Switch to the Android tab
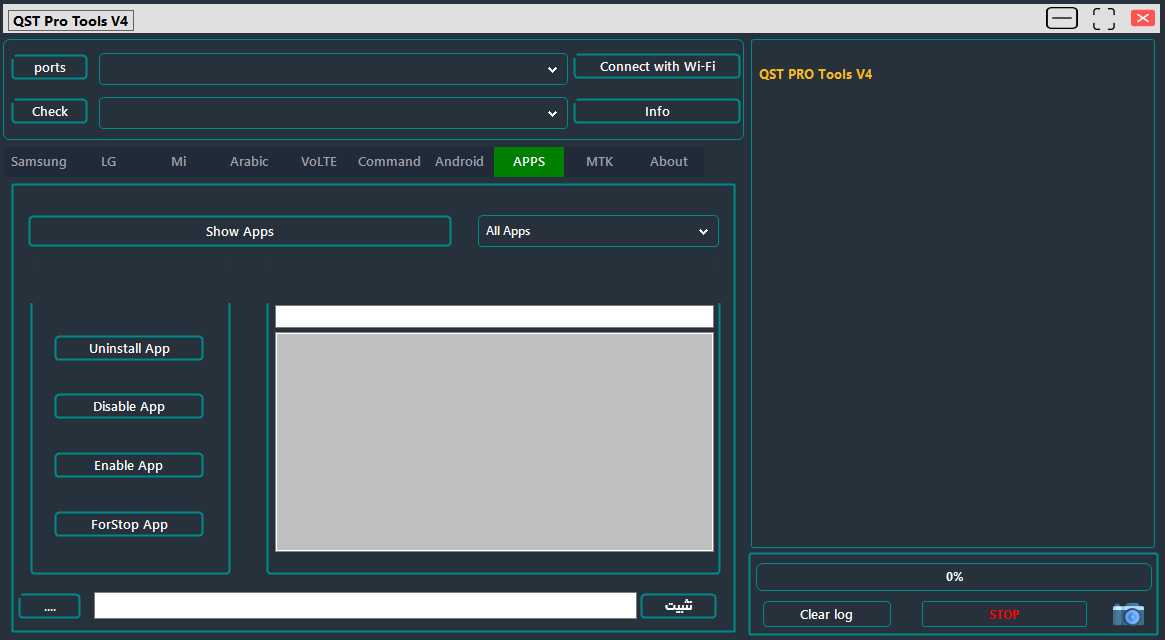 (459, 161)
